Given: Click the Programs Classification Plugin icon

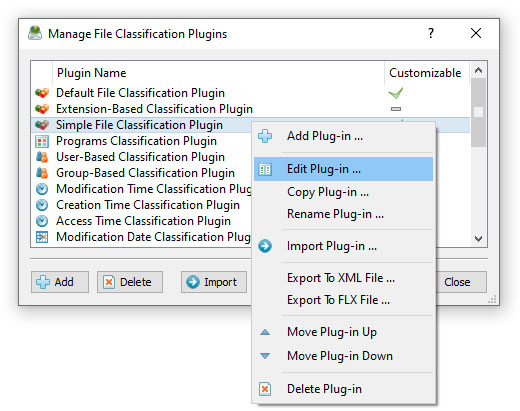Looking at the screenshot, I should [42, 141].
